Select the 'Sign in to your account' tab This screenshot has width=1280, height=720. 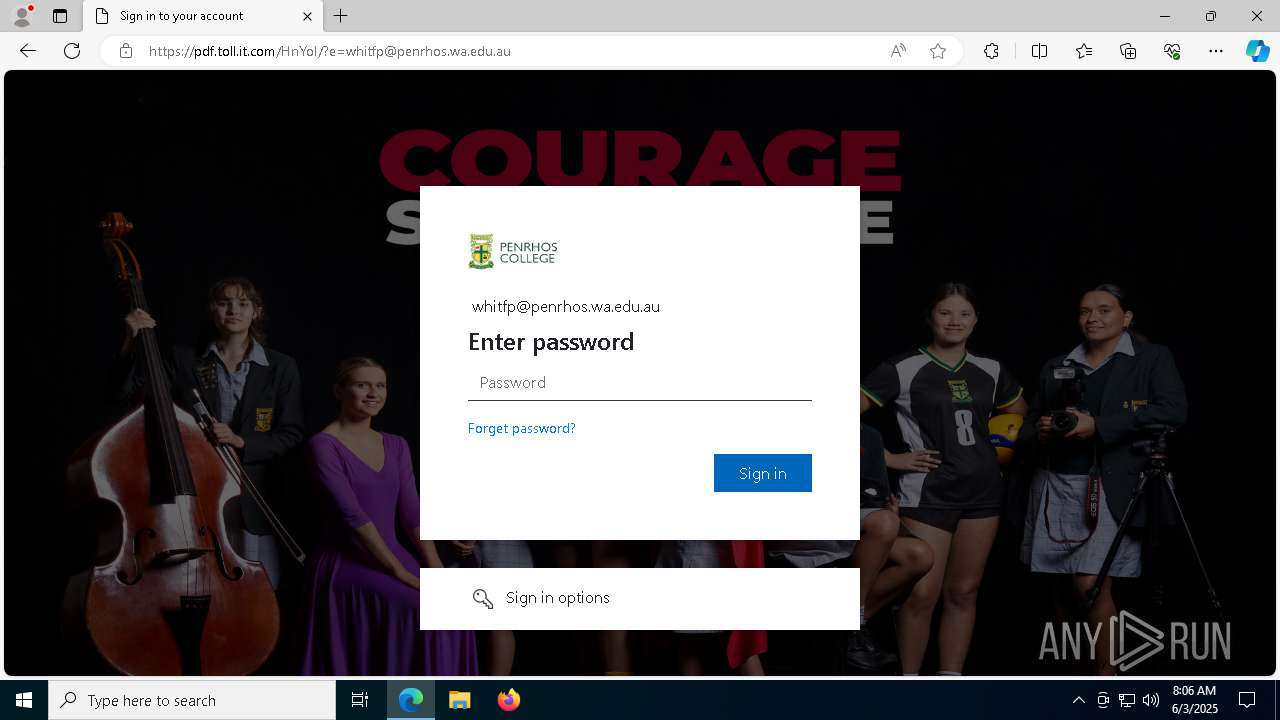(x=203, y=16)
